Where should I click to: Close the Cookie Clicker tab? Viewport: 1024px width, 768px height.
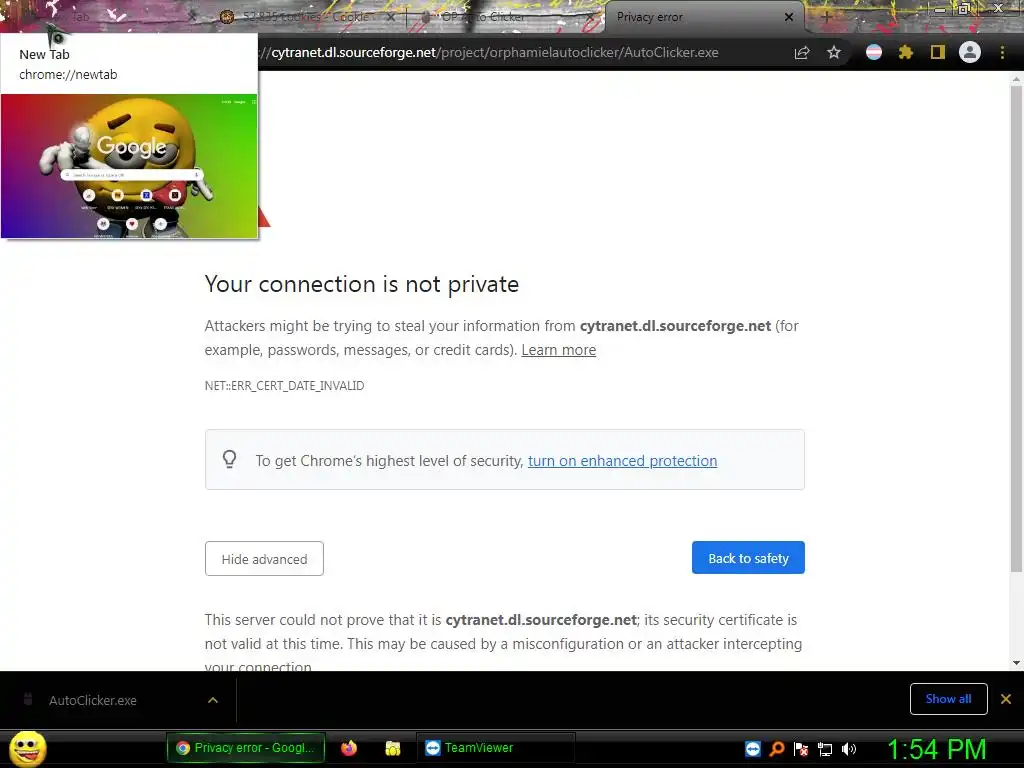pyautogui.click(x=391, y=17)
